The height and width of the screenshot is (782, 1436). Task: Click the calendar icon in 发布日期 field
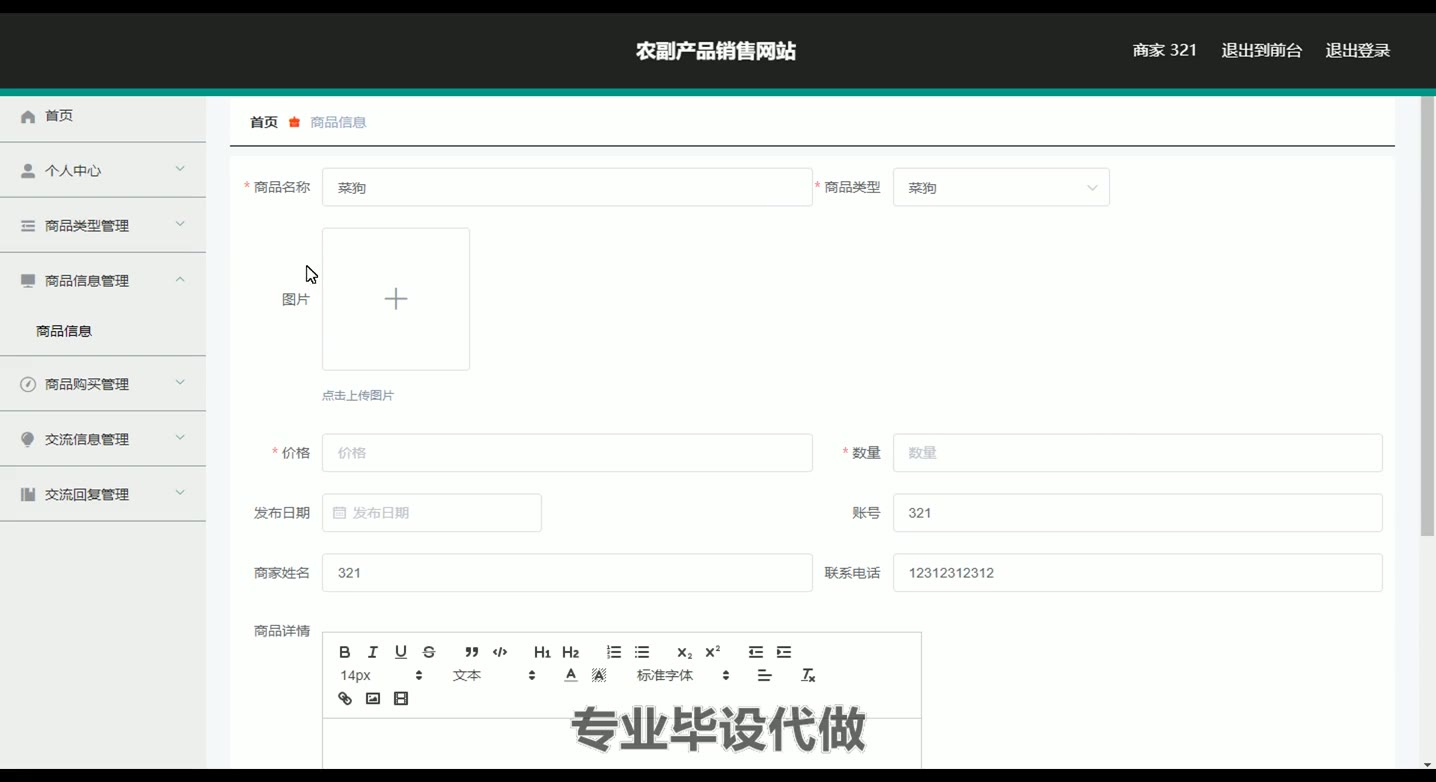[x=339, y=513]
